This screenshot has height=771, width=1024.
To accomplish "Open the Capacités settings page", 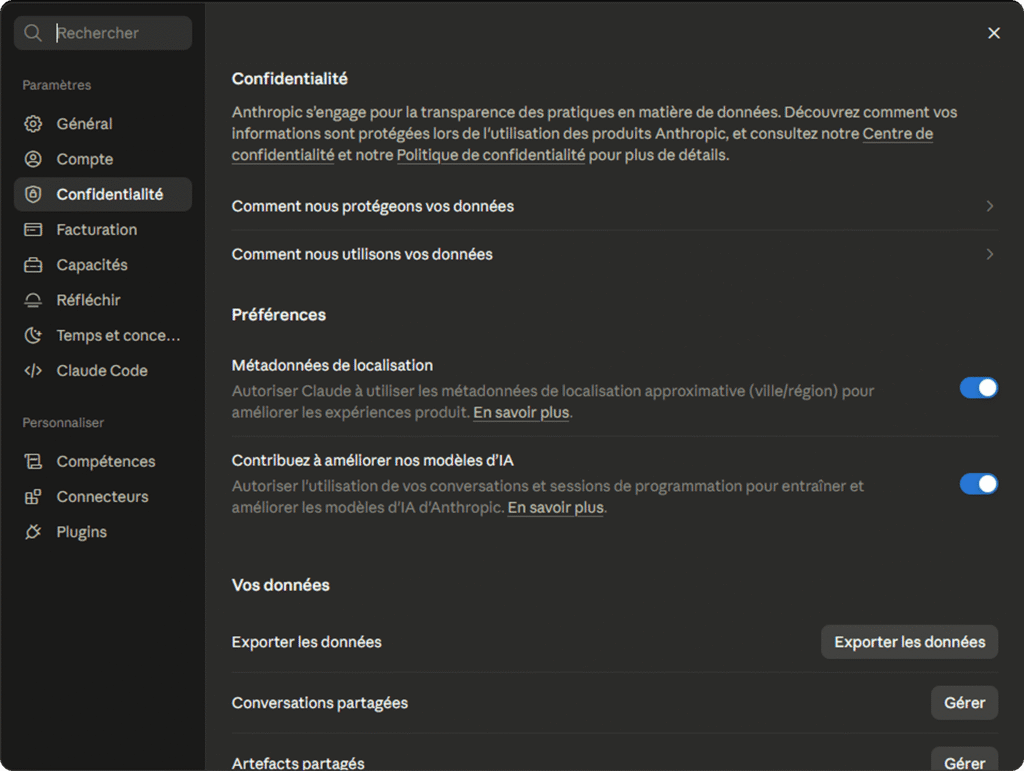I will pos(103,264).
